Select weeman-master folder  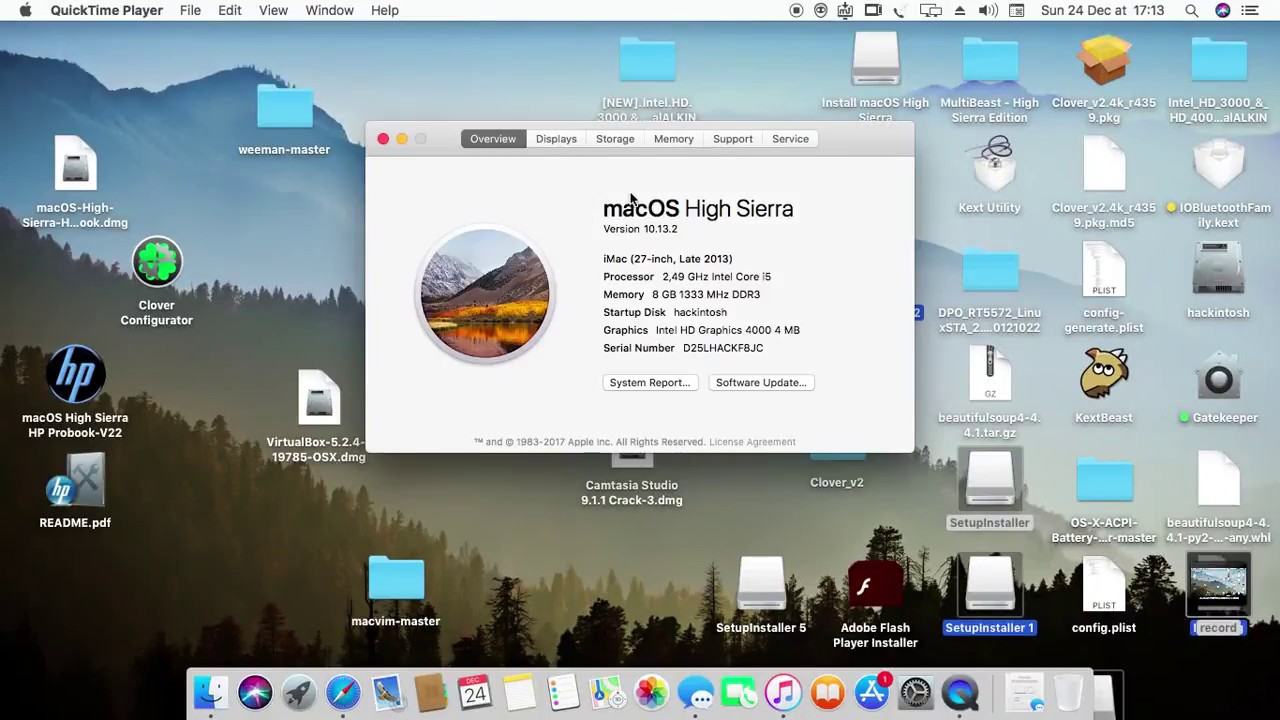tap(284, 108)
